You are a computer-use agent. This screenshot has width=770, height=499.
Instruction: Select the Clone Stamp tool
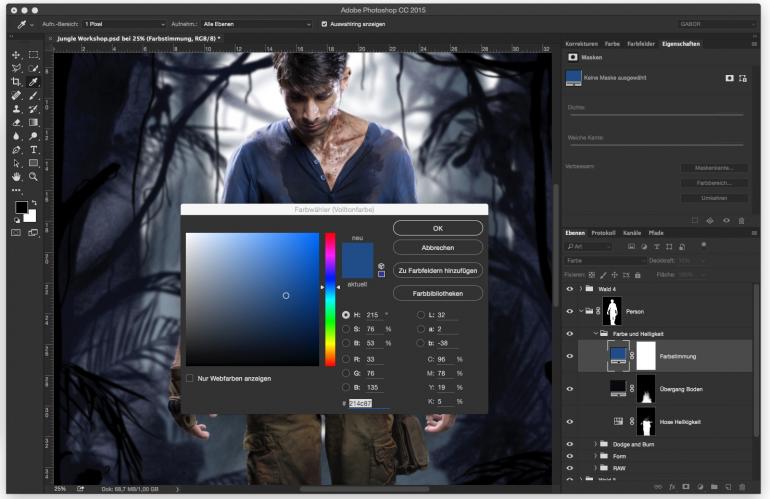(16, 109)
